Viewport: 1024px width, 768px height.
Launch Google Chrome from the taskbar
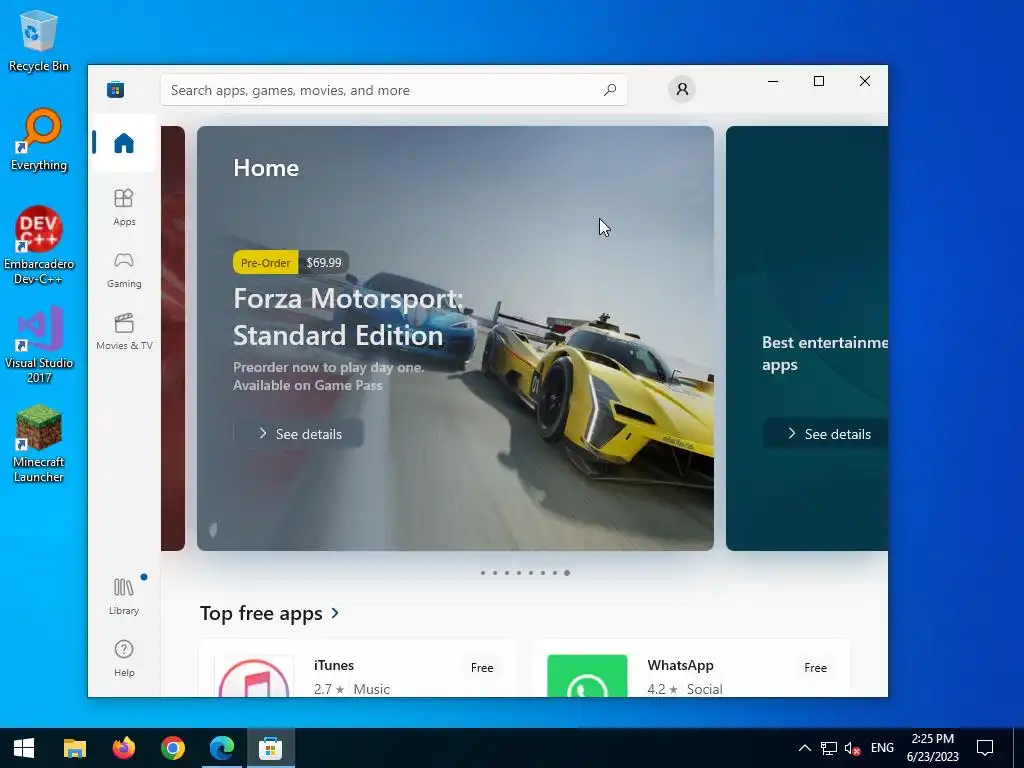point(173,748)
